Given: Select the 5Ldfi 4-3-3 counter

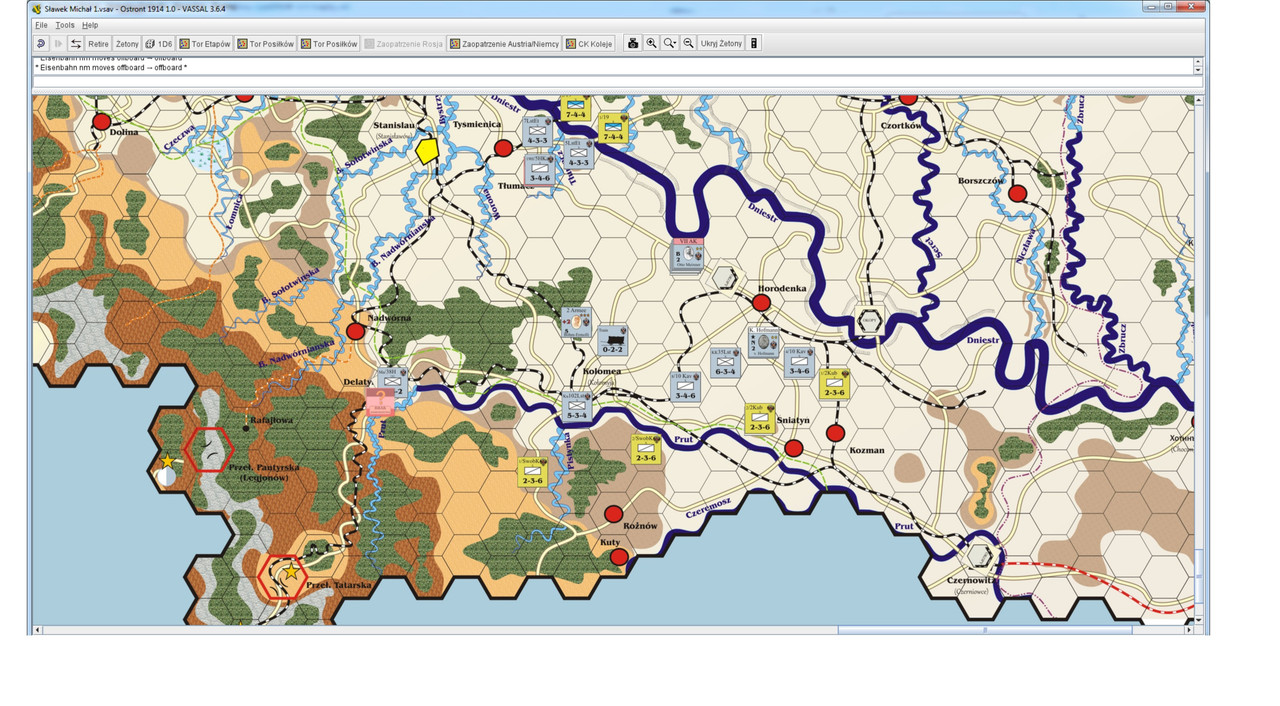Looking at the screenshot, I should 578,153.
